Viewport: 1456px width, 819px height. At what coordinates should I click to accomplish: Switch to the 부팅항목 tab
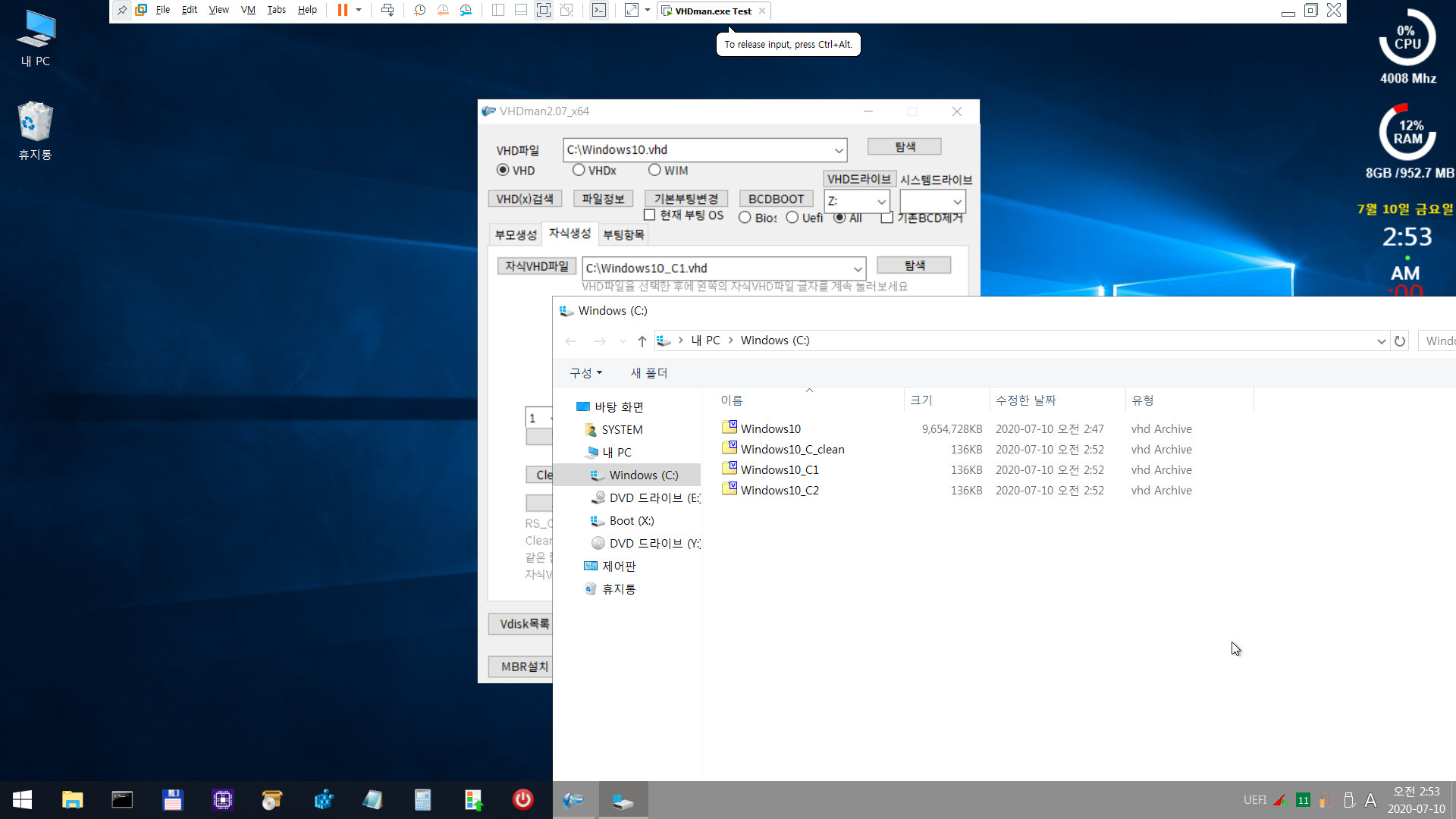point(623,235)
